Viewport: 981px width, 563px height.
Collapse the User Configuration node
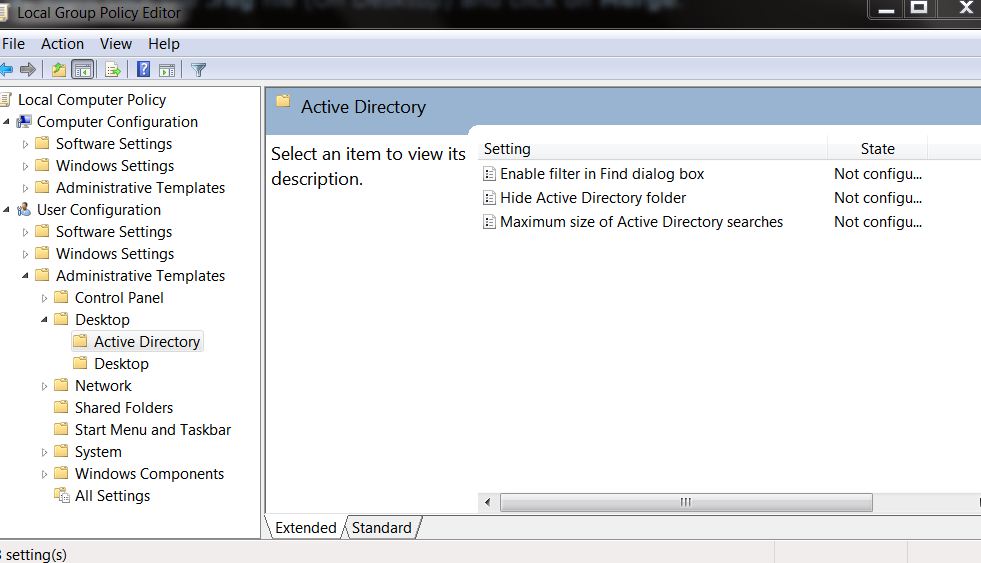click(6, 210)
